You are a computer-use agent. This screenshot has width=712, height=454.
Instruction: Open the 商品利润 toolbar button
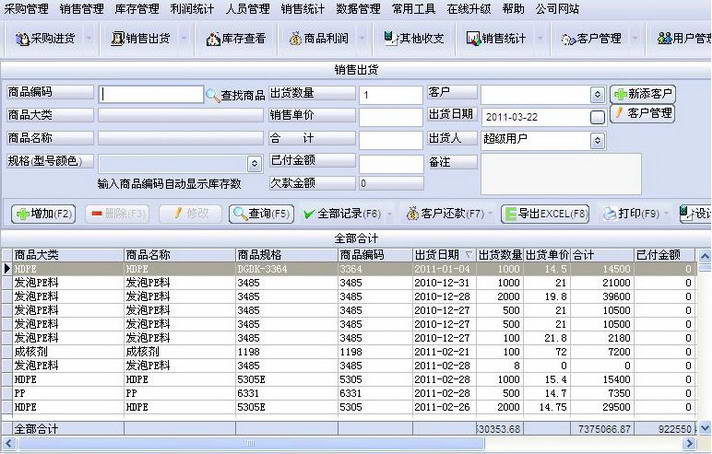(x=319, y=39)
